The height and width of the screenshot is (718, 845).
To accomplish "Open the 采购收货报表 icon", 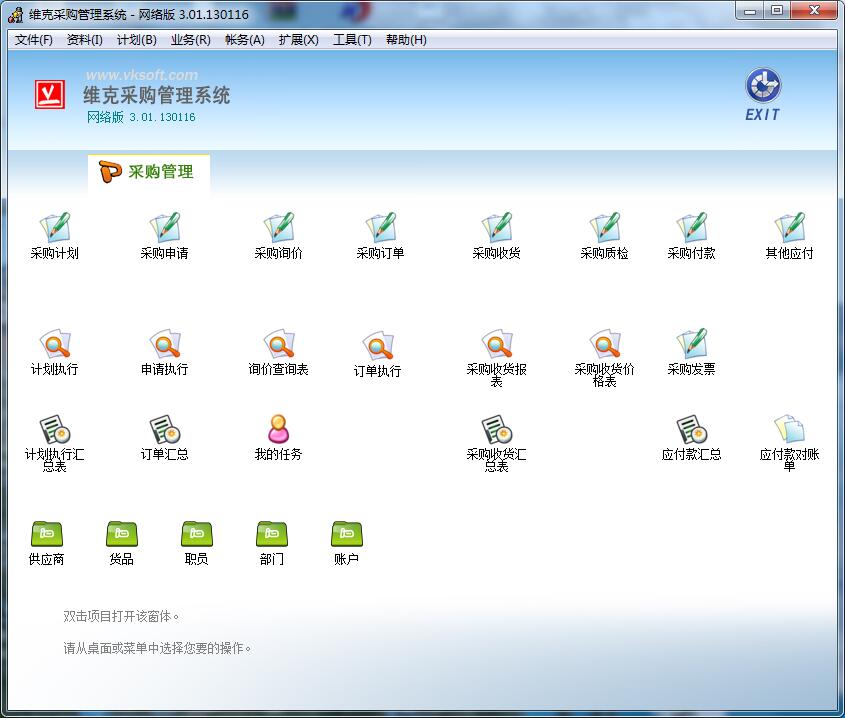I will click(x=496, y=344).
